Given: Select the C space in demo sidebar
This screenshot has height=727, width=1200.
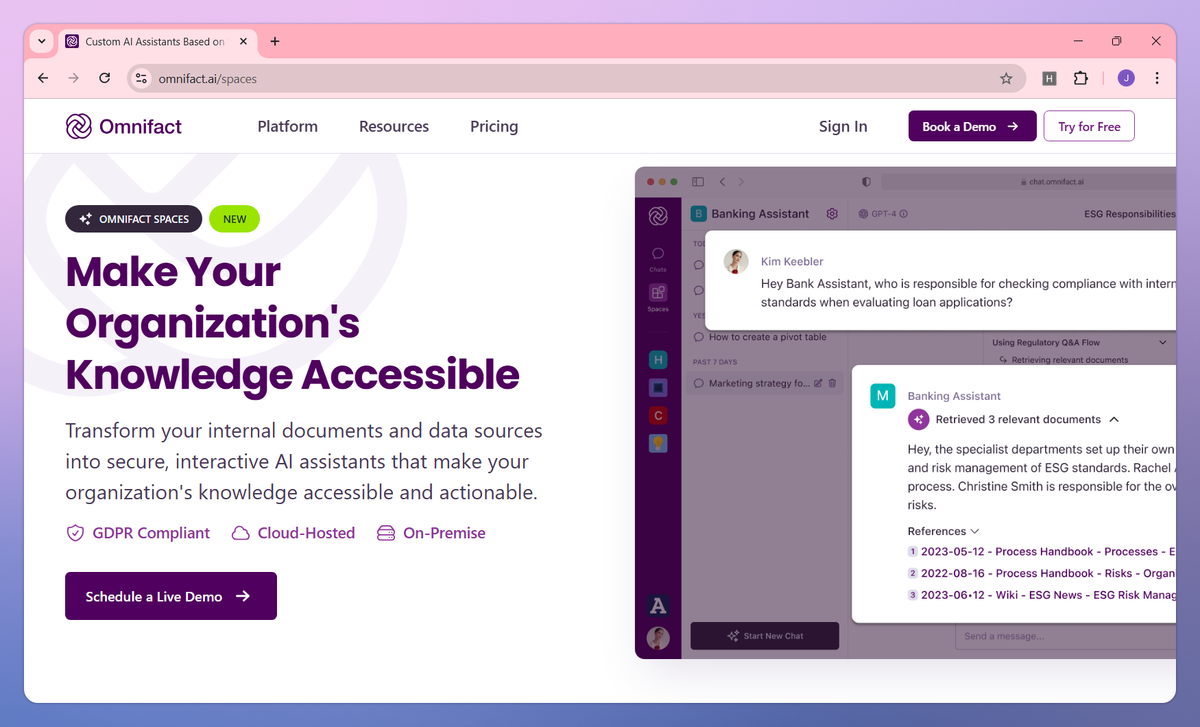Looking at the screenshot, I should pyautogui.click(x=658, y=415).
